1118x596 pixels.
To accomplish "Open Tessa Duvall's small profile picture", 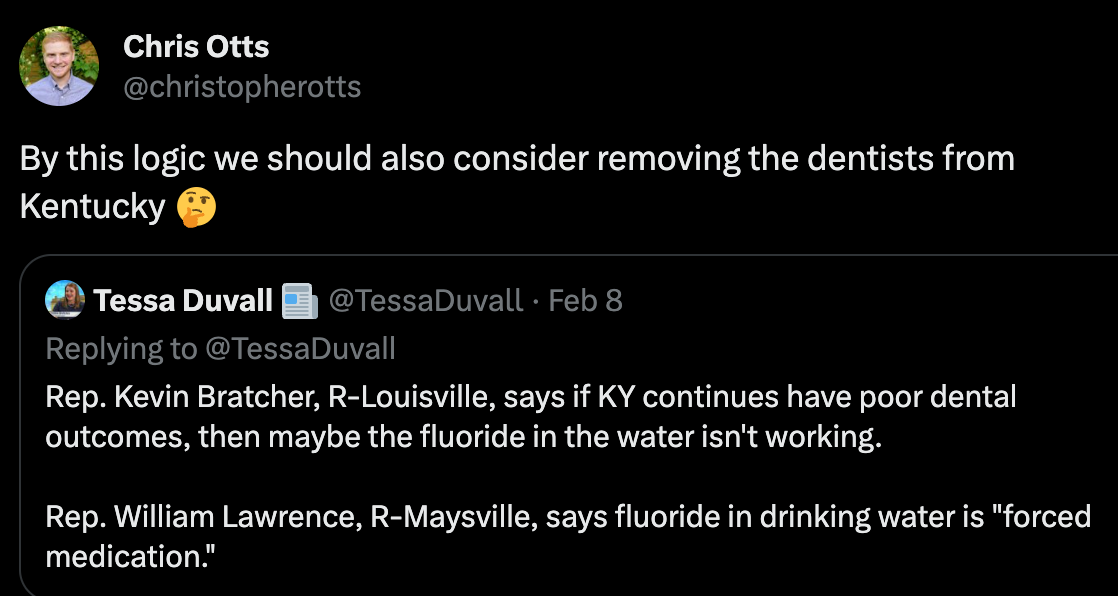I will [65, 300].
